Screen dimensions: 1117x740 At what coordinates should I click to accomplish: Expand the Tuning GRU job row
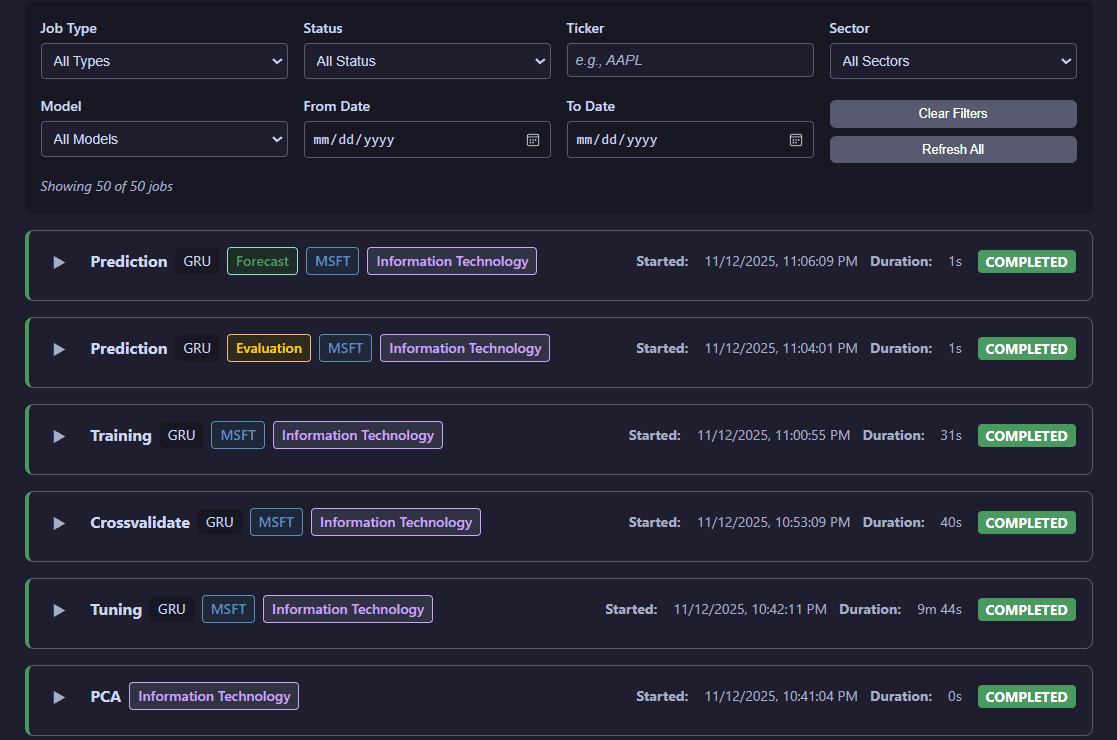tap(59, 610)
